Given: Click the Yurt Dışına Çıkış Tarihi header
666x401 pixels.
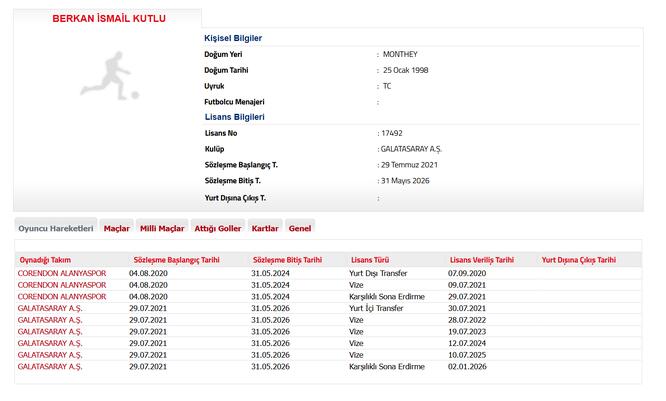Looking at the screenshot, I should [x=578, y=259].
